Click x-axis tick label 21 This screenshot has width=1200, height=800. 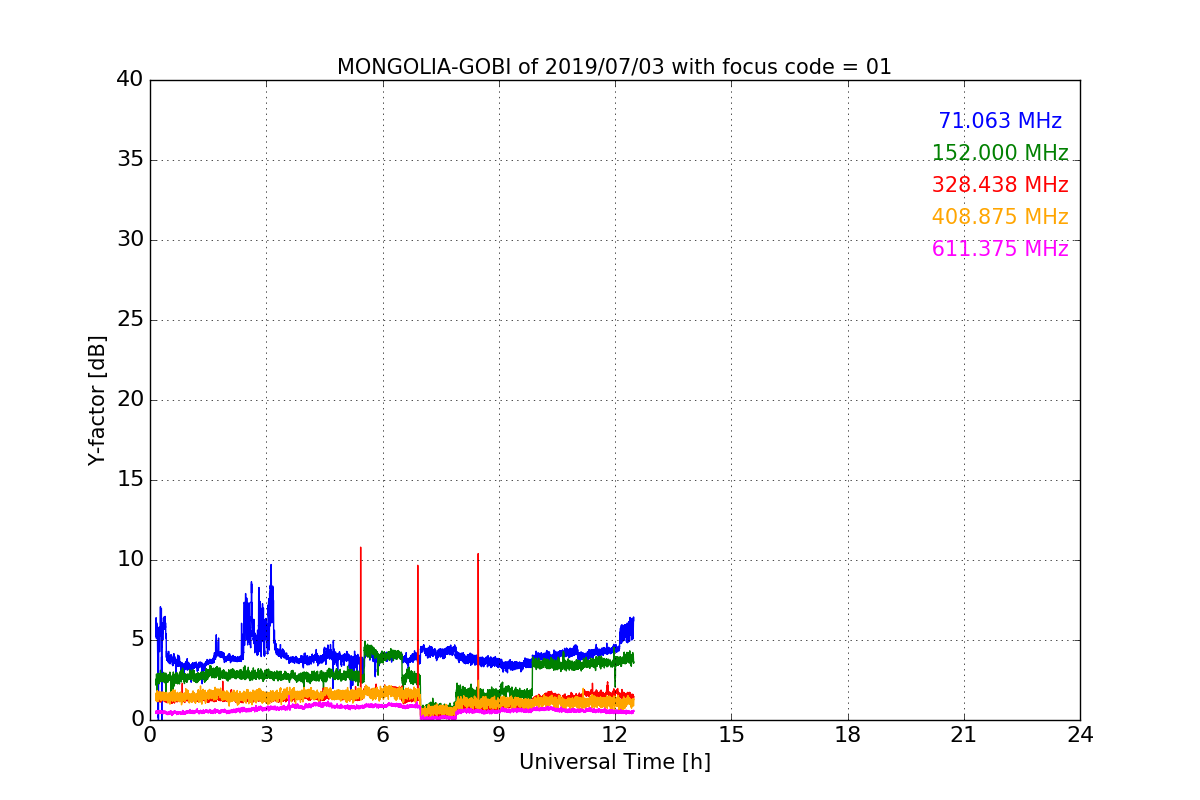coord(964,734)
